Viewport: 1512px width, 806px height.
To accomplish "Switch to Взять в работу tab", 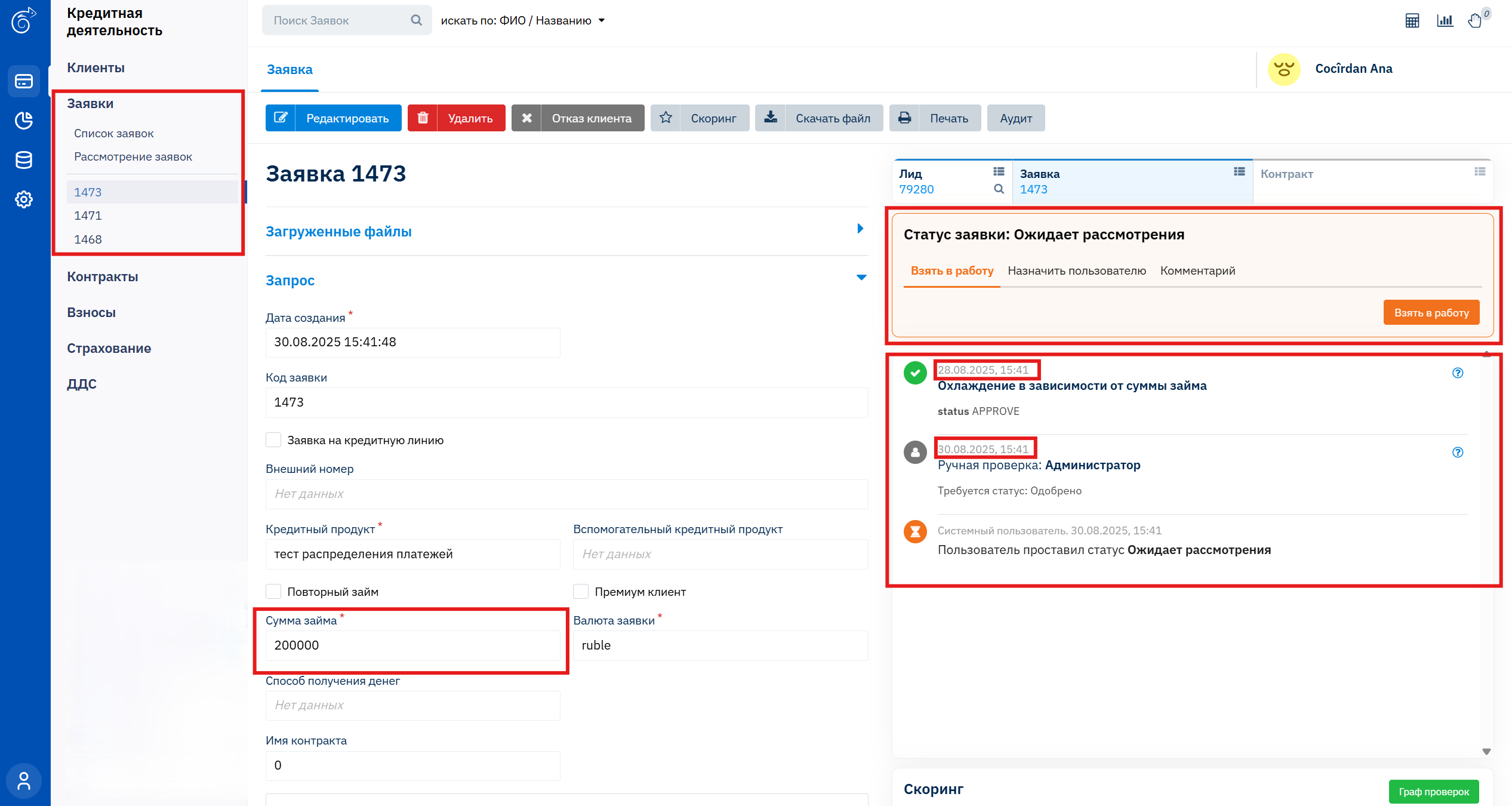I will [952, 271].
